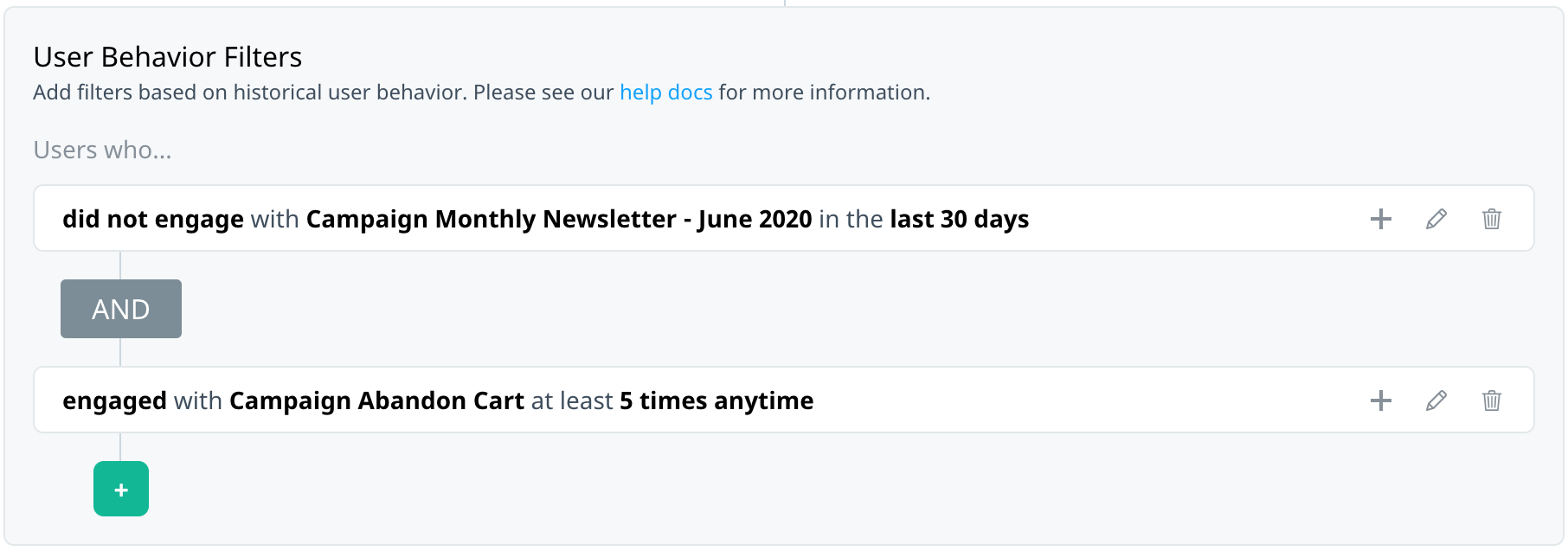
Task: Select the bold 'engaged' text in second filter
Action: [x=114, y=401]
